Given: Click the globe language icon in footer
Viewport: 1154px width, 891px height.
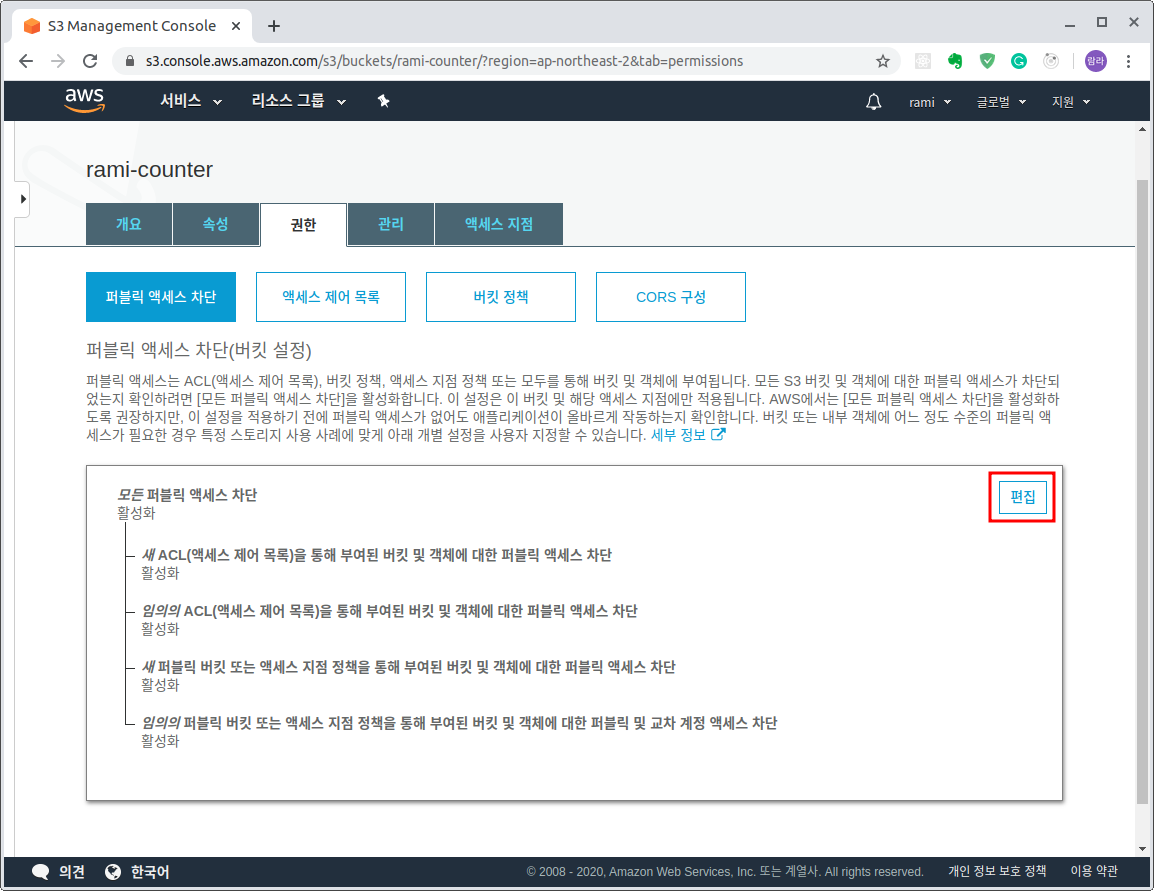Looking at the screenshot, I should 113,872.
